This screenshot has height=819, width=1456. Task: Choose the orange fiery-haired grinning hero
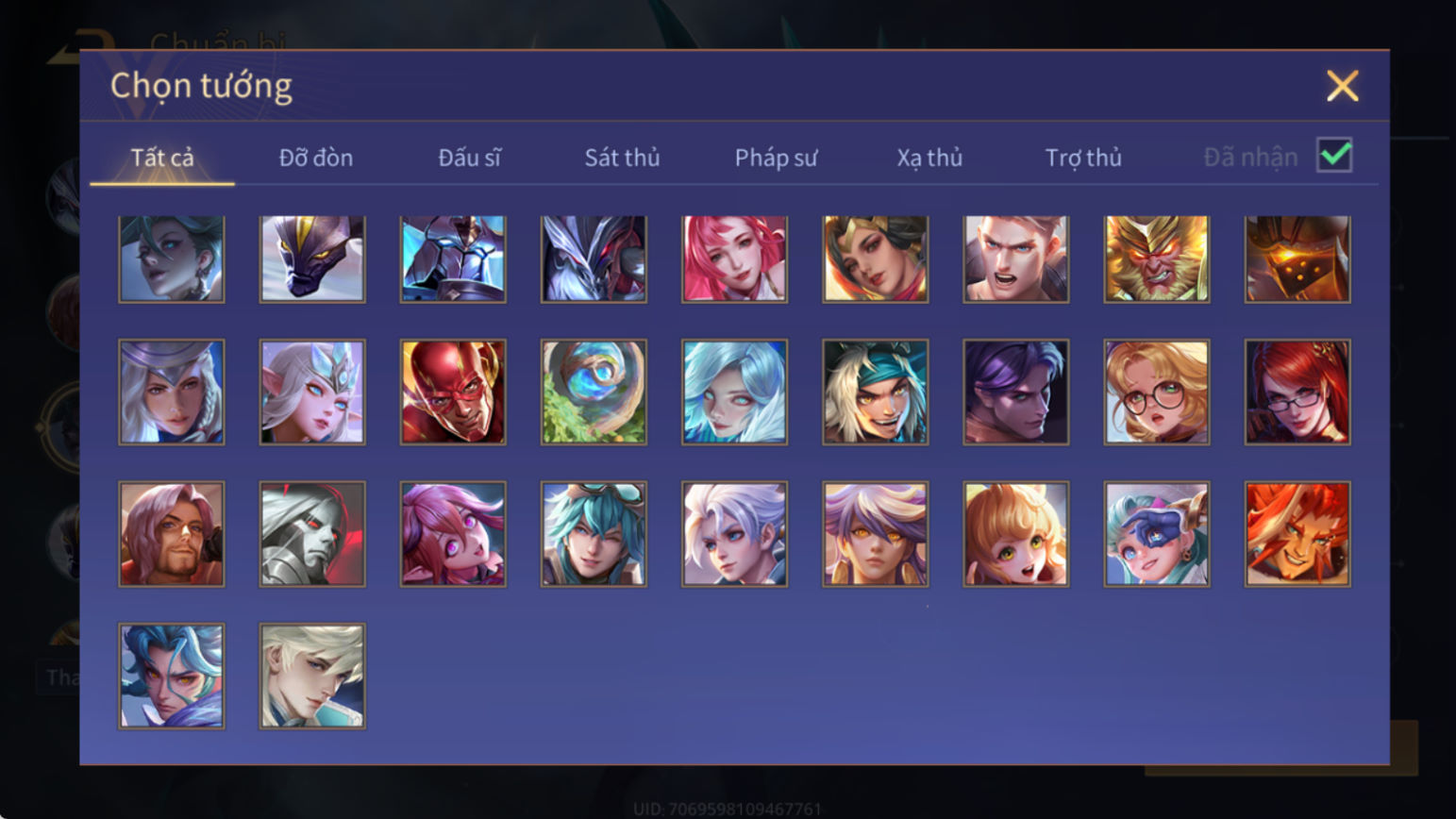1297,534
